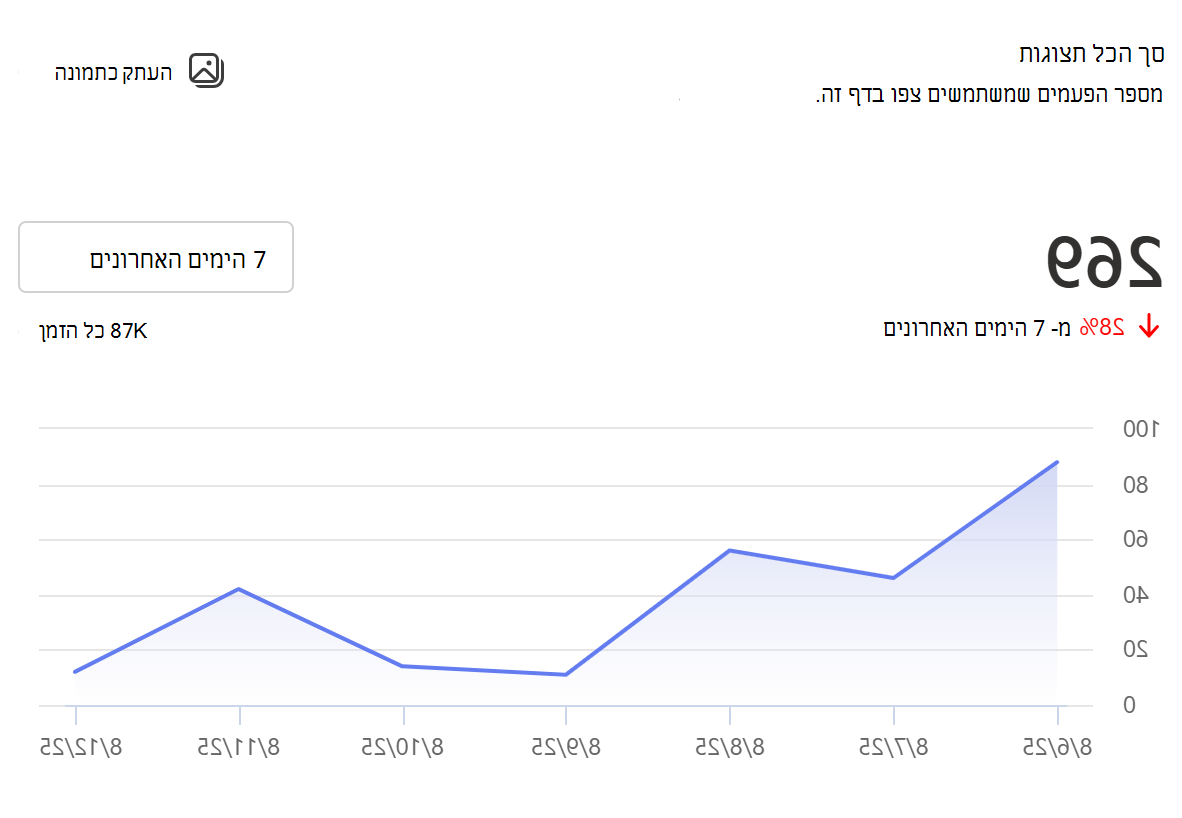The image size is (1182, 818).
Task: Click the chart low point for 8/9/25
Action: click(565, 675)
